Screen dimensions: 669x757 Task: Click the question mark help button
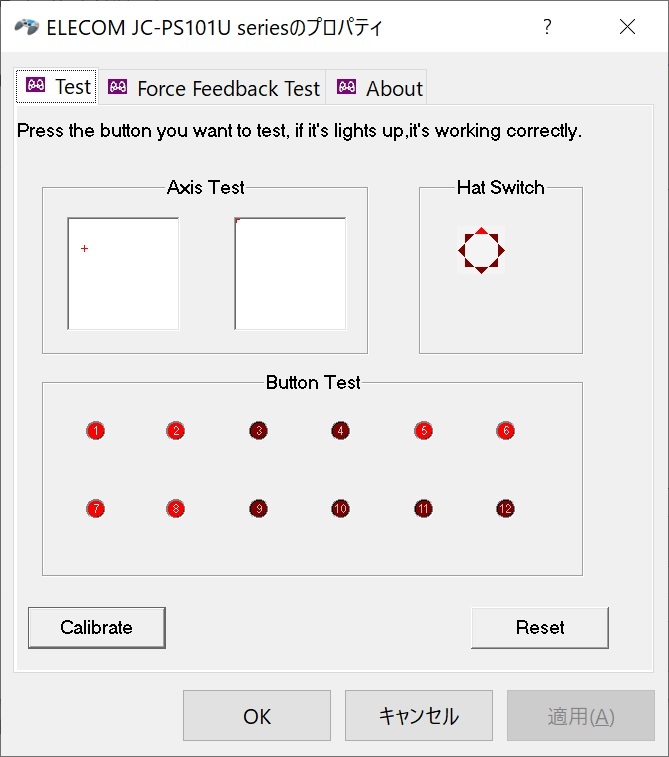pyautogui.click(x=547, y=27)
